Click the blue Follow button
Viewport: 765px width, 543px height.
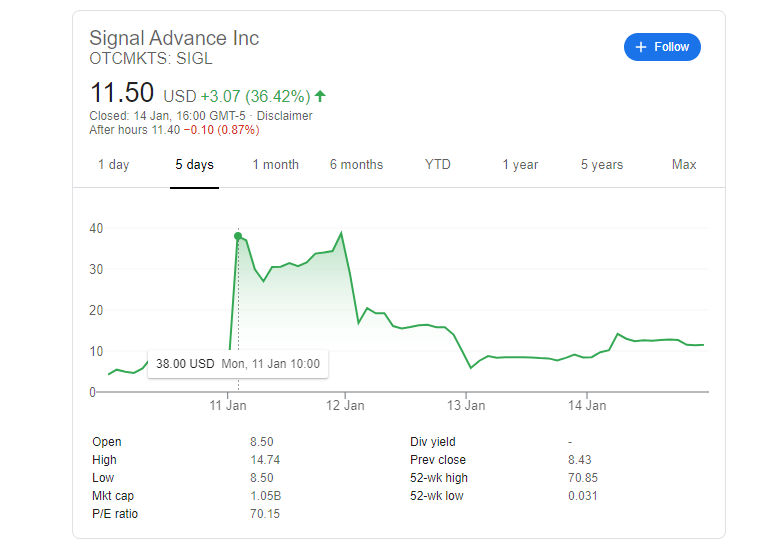662,47
